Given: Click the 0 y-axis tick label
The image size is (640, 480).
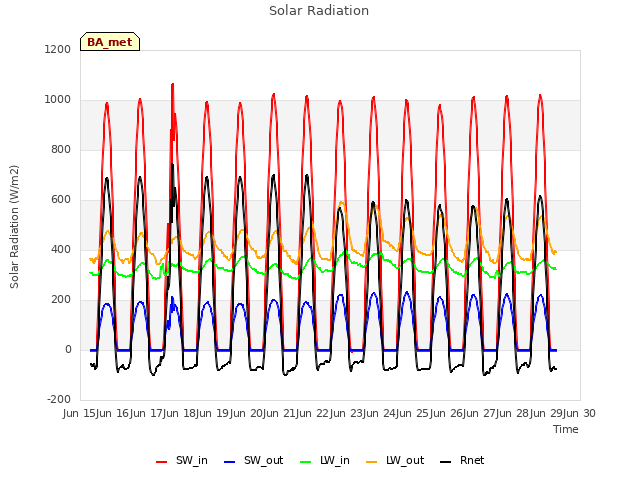Looking at the screenshot, I should point(68,349).
